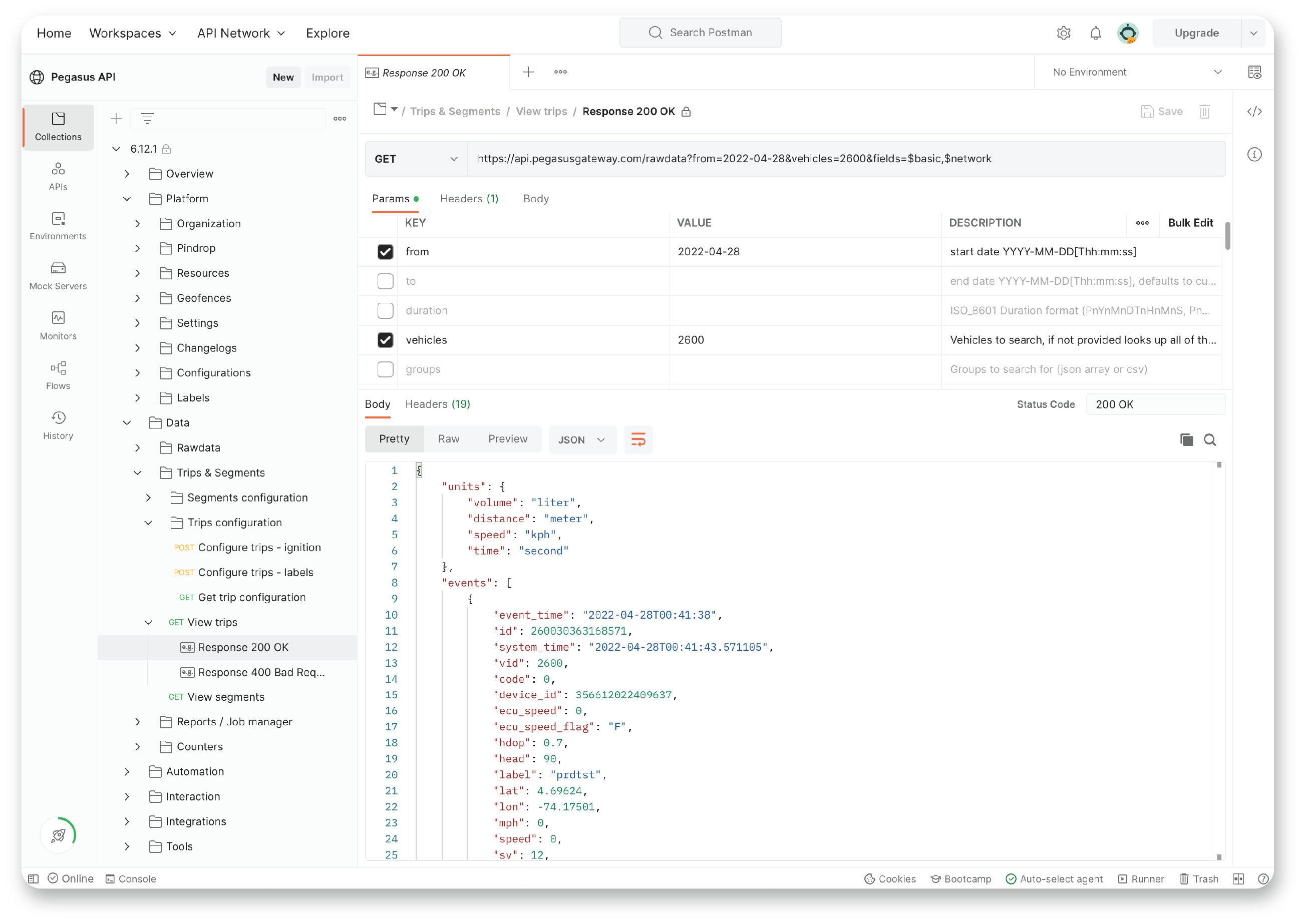Toggle response line wrapping
Image resolution: width=1304 pixels, height=924 pixels.
click(x=638, y=440)
